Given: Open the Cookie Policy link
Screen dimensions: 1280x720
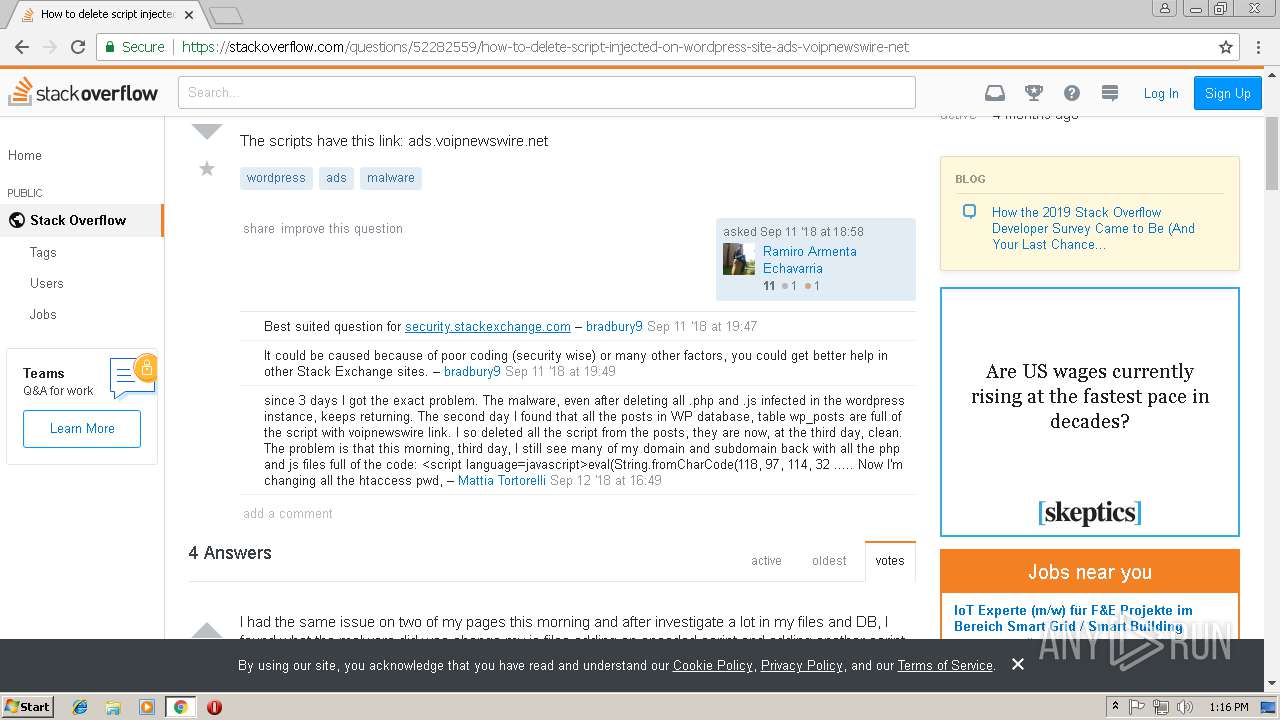Looking at the screenshot, I should (713, 665).
